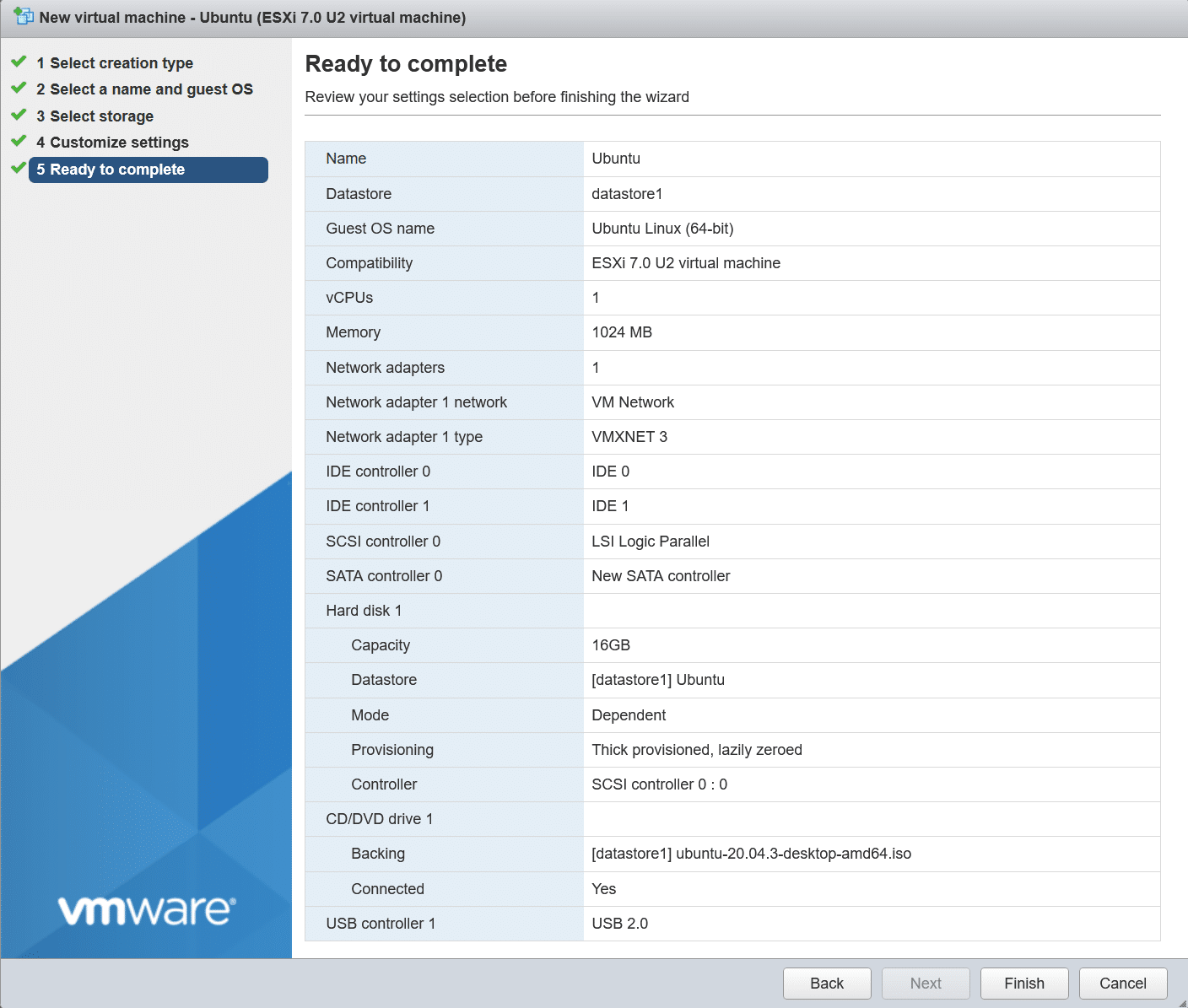The width and height of the screenshot is (1188, 1008).
Task: Click the vCPUs row label
Action: tap(349, 298)
